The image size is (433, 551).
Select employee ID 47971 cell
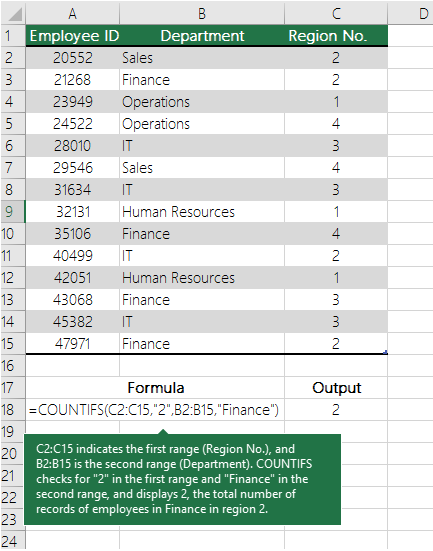coord(72,344)
